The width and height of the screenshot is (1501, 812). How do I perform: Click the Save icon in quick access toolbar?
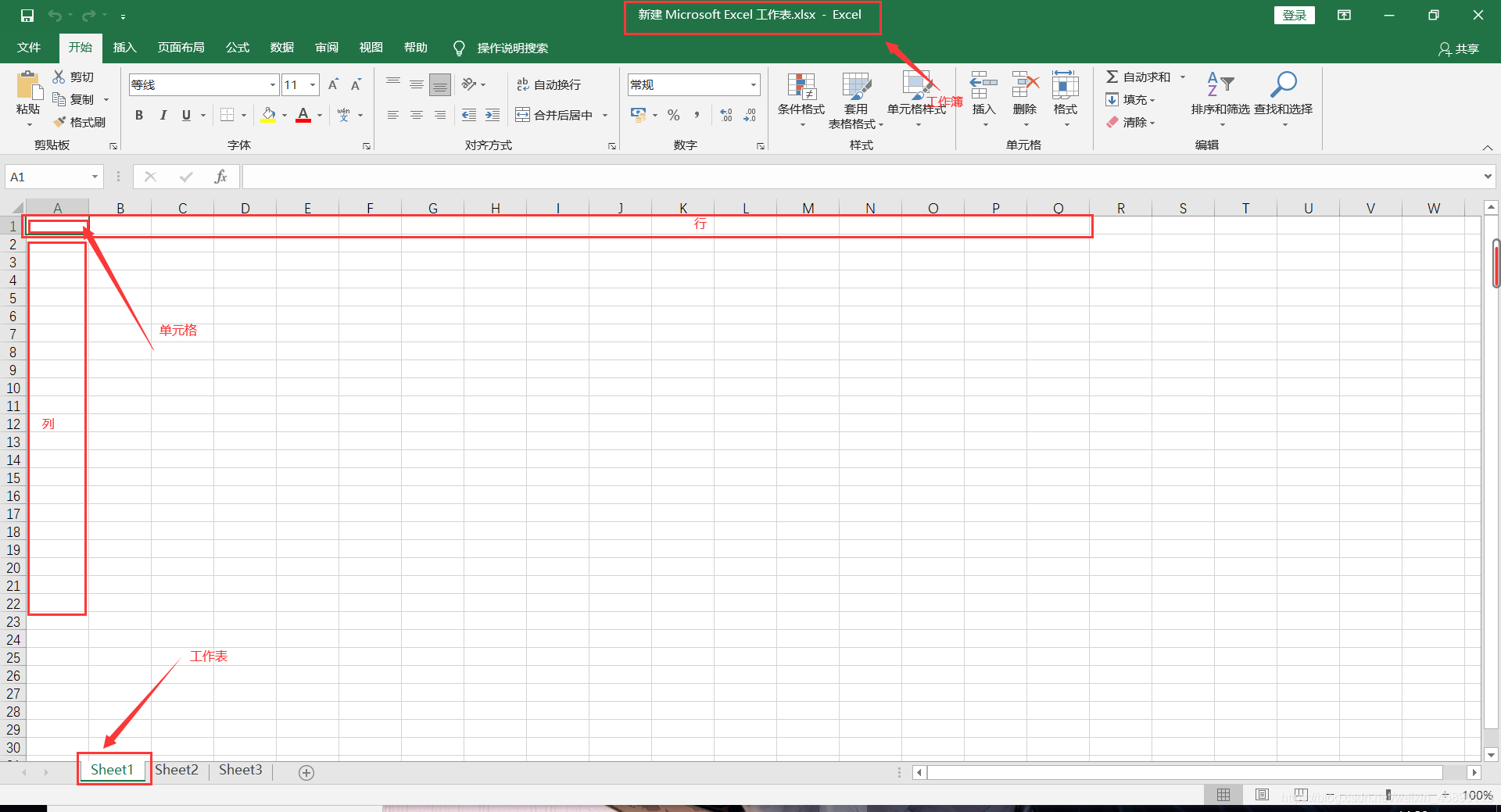(27, 16)
